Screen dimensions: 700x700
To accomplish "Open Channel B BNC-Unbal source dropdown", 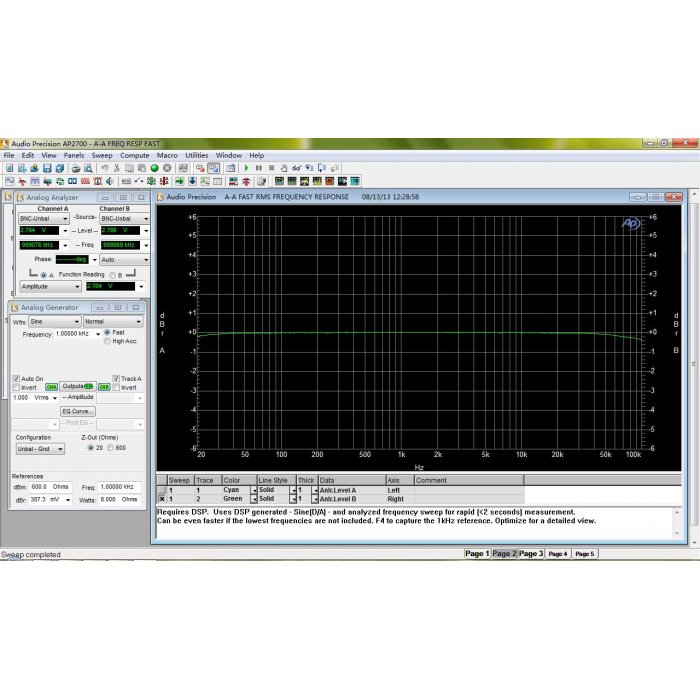I will click(125, 219).
